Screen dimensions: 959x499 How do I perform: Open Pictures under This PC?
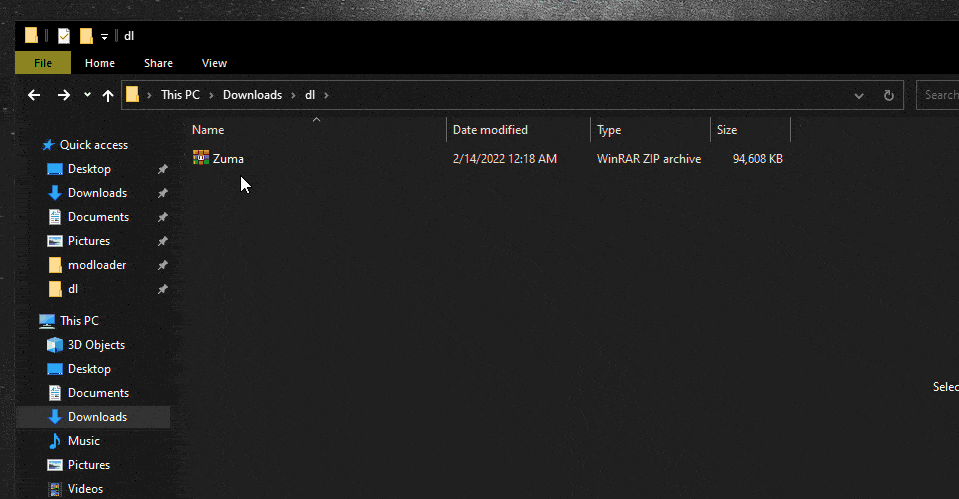88,465
